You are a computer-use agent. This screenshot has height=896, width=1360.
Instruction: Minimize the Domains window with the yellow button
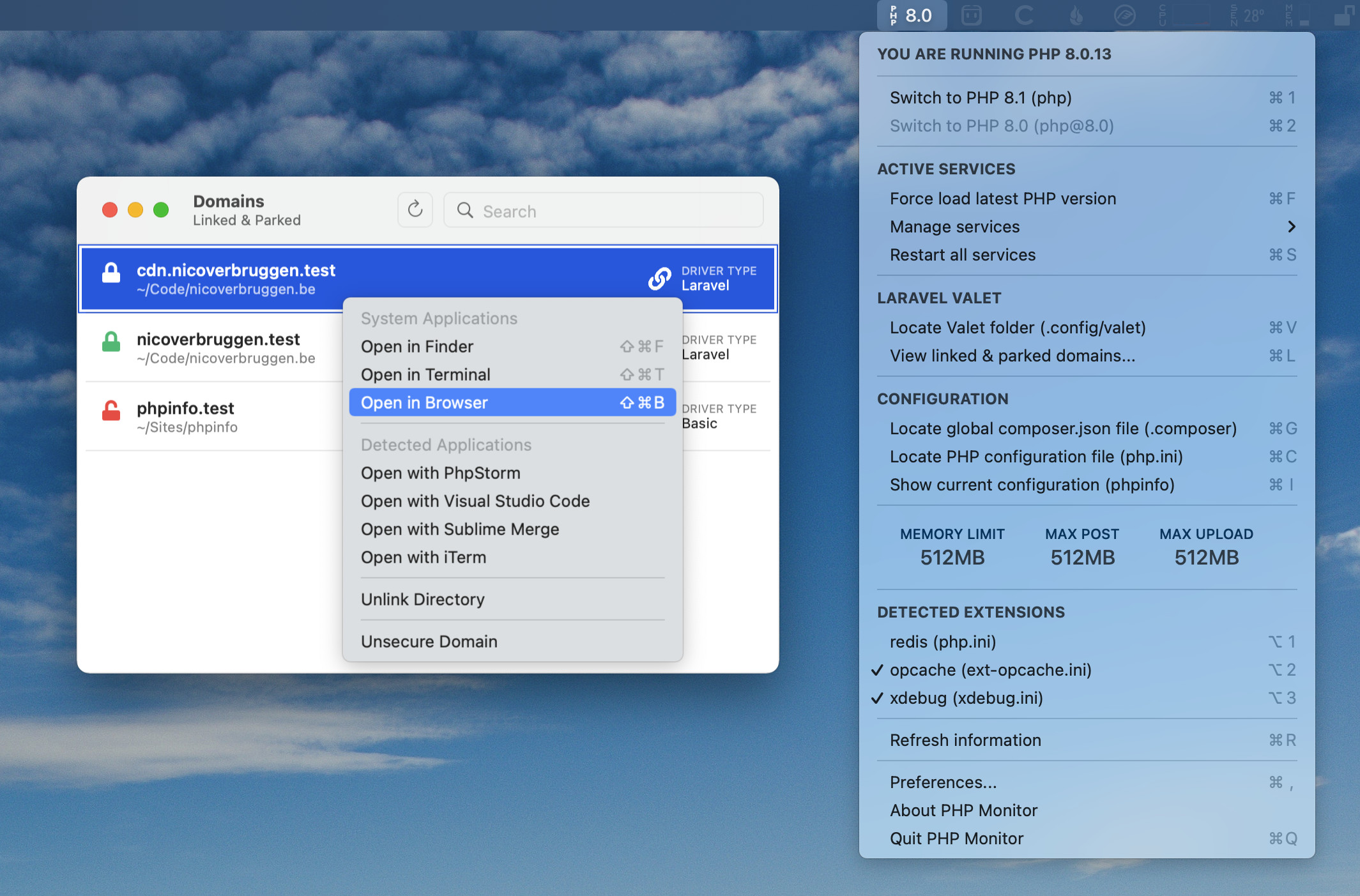[135, 210]
